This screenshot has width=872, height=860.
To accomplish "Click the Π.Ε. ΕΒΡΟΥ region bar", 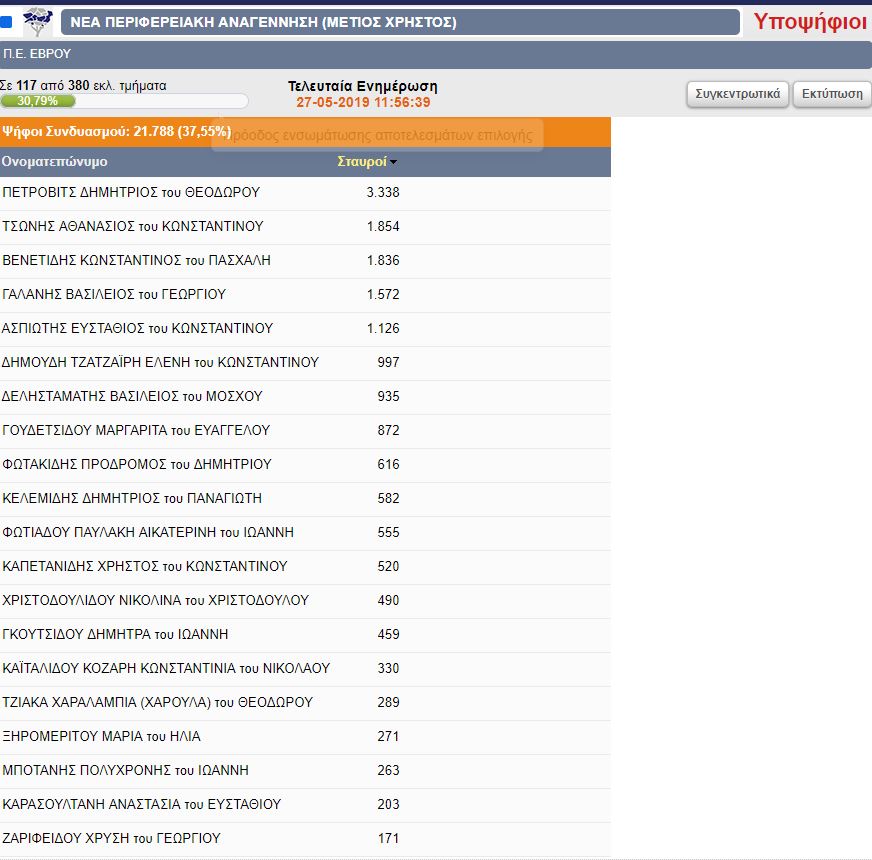I will pyautogui.click(x=436, y=54).
